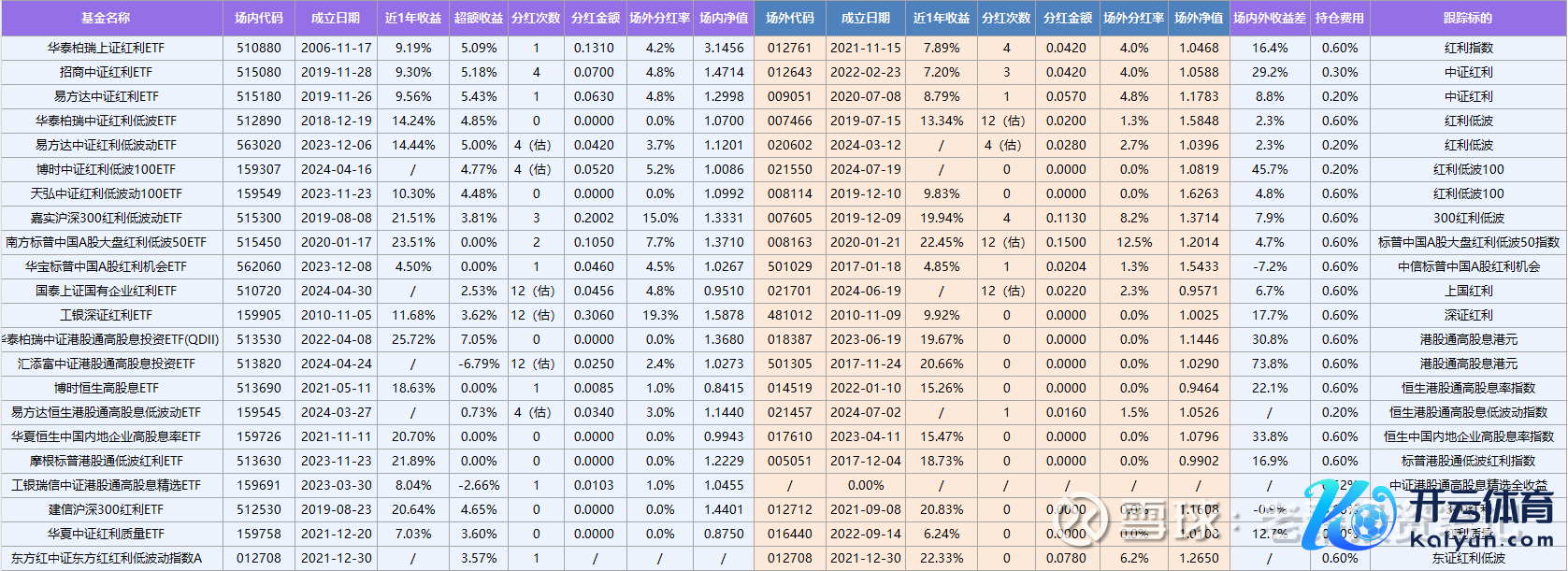Select the 场内代码 column header

click(258, 18)
